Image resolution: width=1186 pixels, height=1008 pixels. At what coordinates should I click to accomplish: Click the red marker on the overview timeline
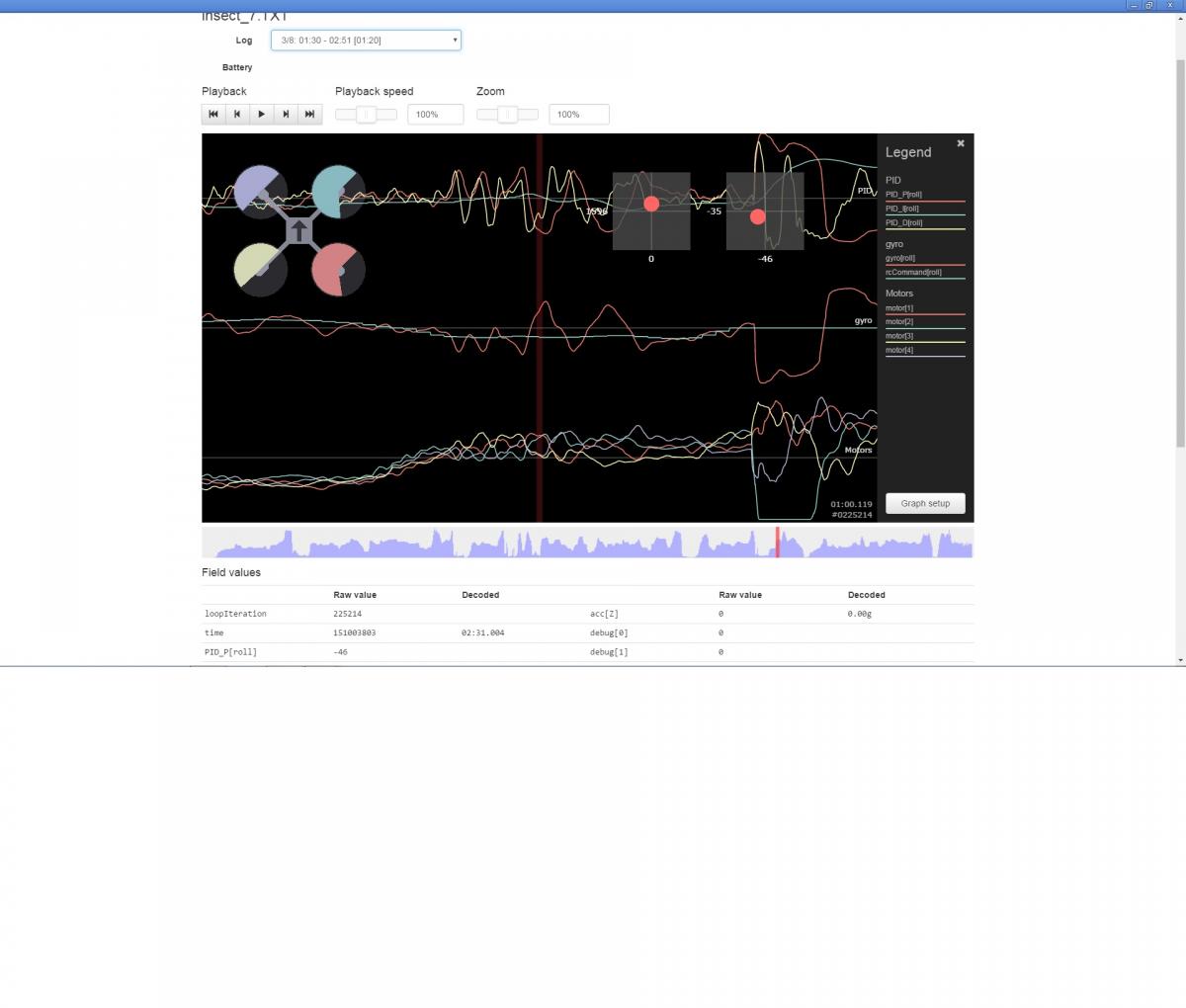777,542
